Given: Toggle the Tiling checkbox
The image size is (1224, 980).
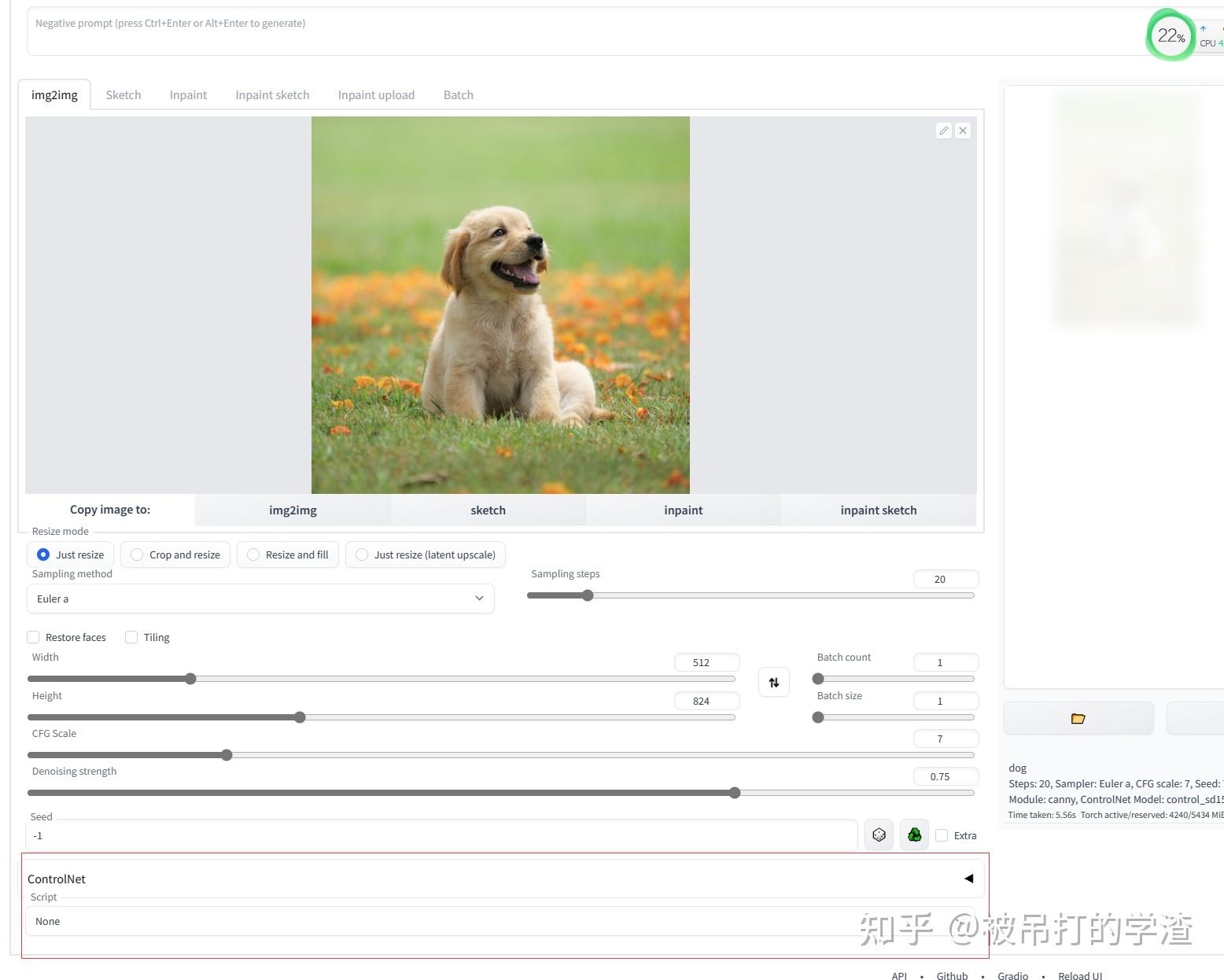Looking at the screenshot, I should pyautogui.click(x=131, y=637).
